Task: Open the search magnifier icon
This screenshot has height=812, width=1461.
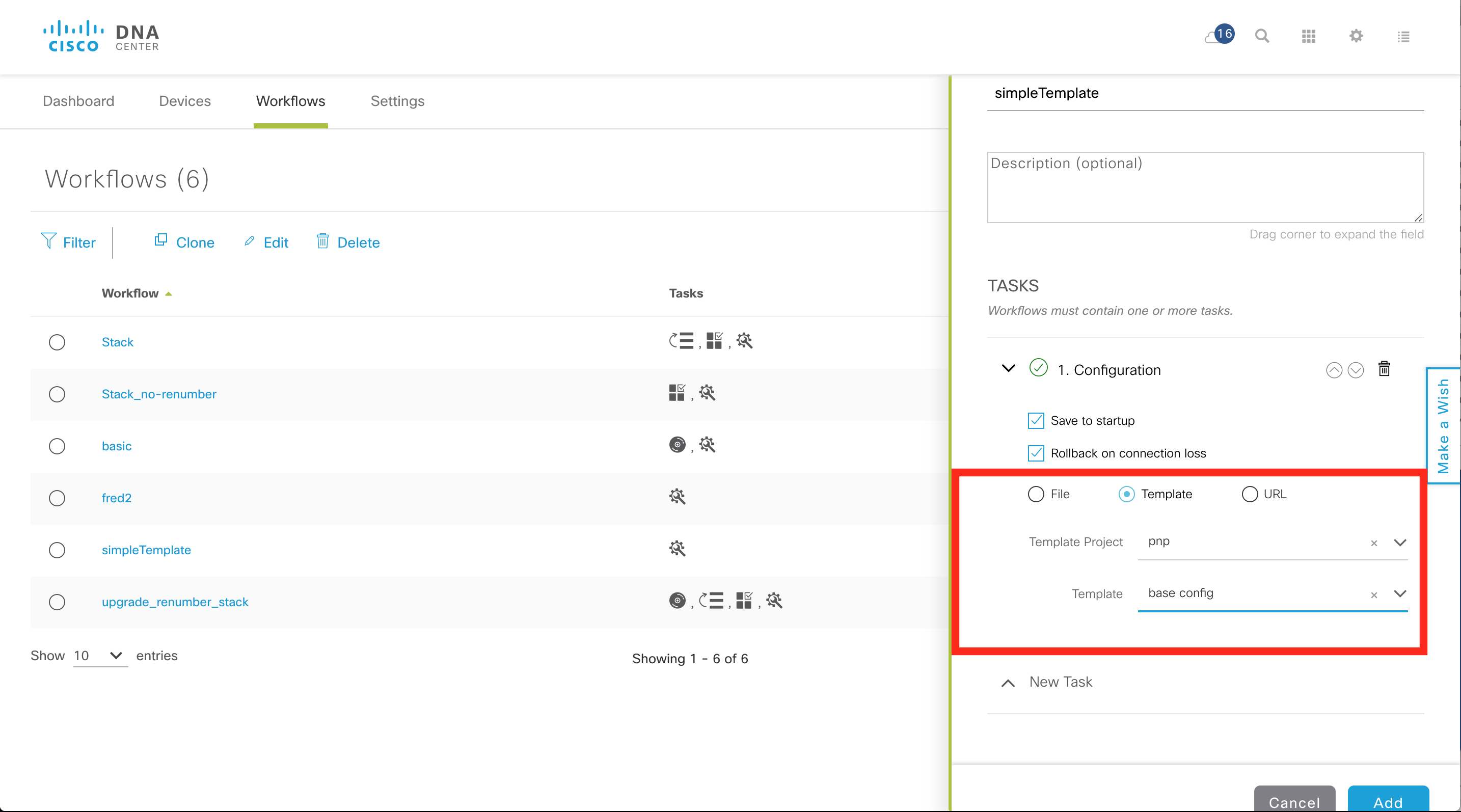Action: pos(1262,36)
